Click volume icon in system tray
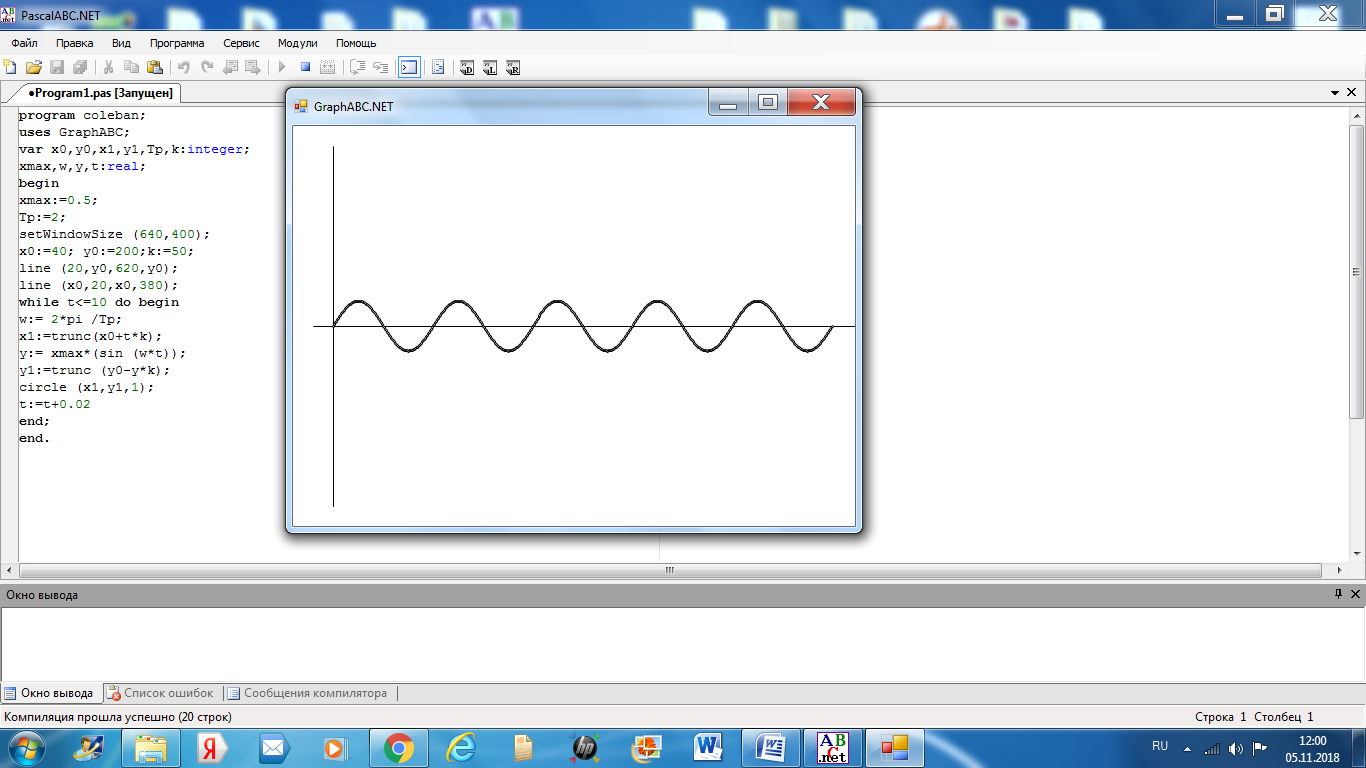This screenshot has height=768, width=1366. pos(1237,748)
